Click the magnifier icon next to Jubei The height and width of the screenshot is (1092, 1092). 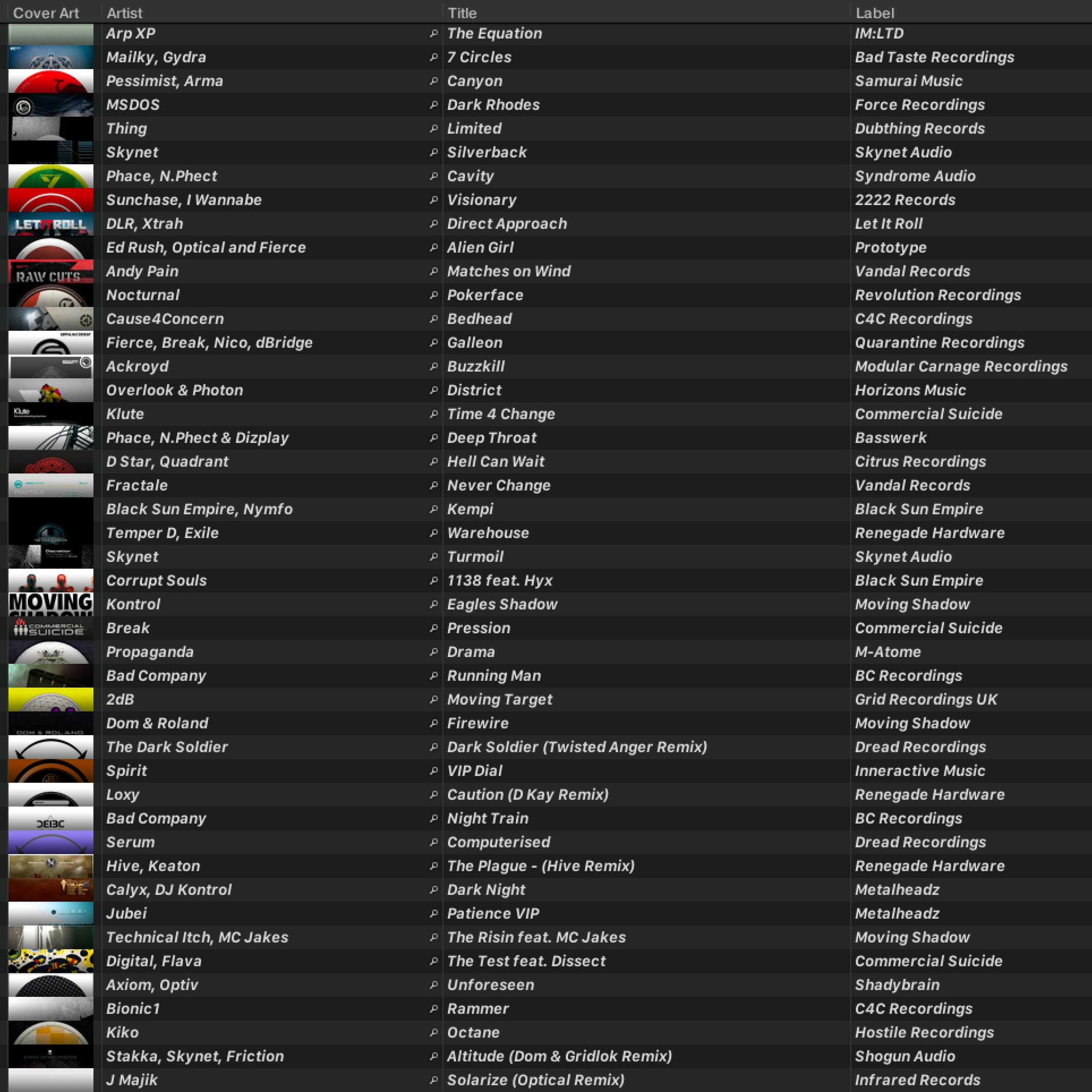tap(434, 914)
